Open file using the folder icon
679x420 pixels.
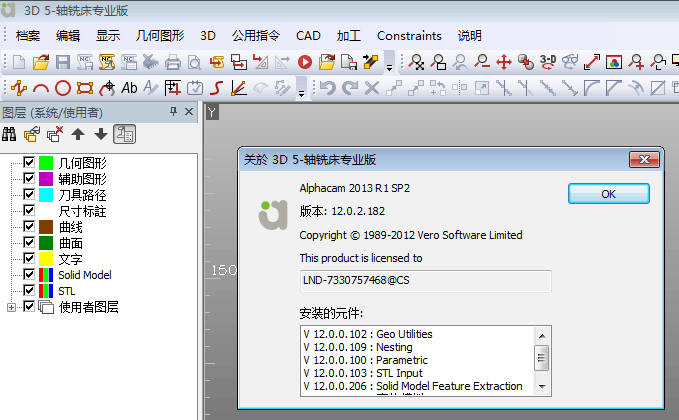pos(41,62)
